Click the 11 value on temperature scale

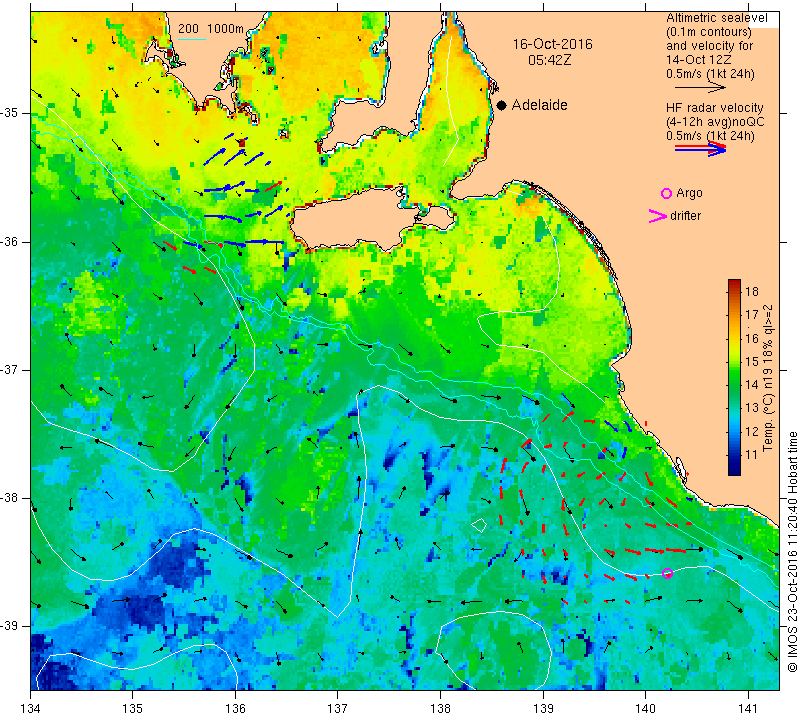[x=752, y=455]
